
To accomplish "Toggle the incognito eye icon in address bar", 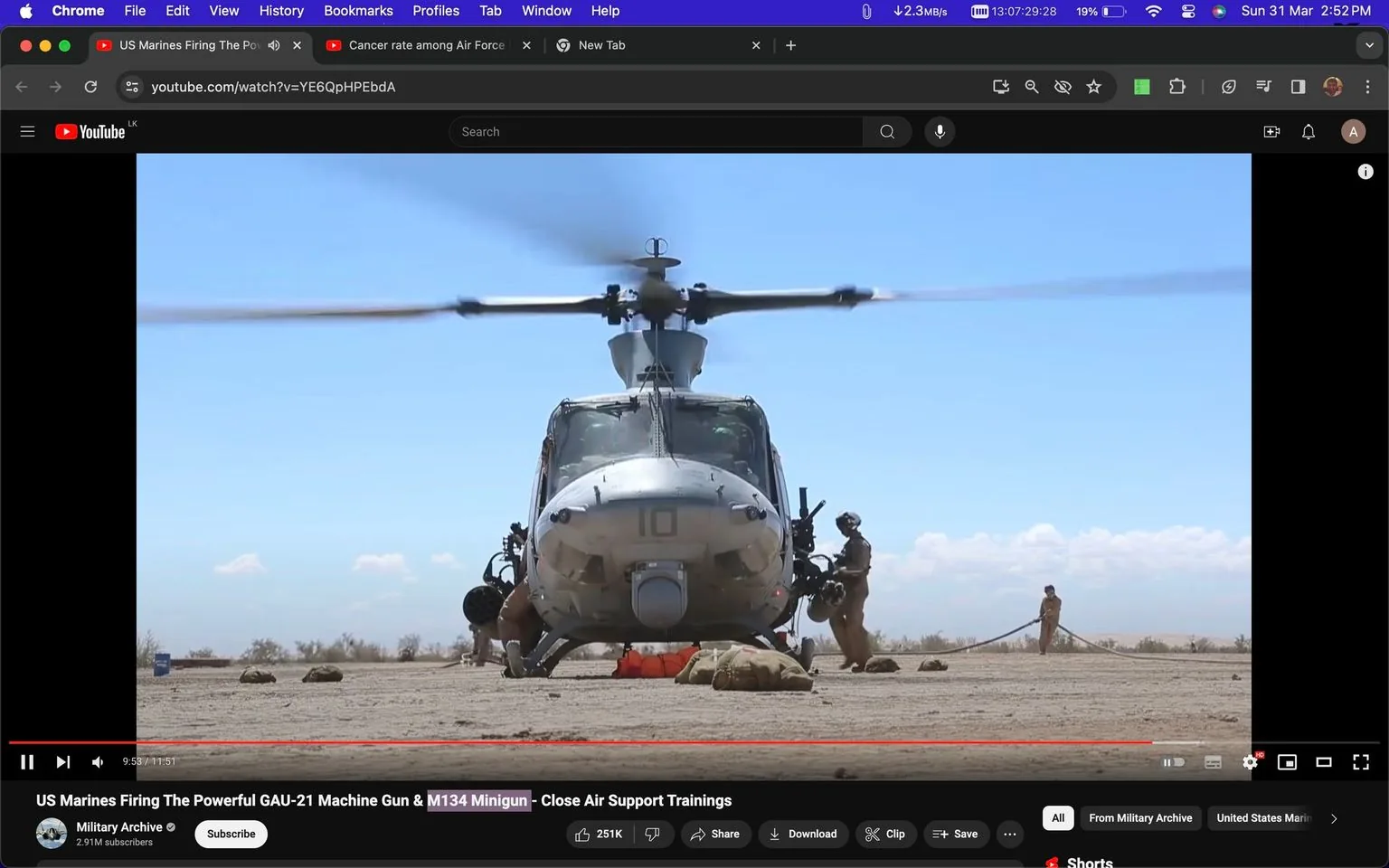I will [x=1063, y=87].
